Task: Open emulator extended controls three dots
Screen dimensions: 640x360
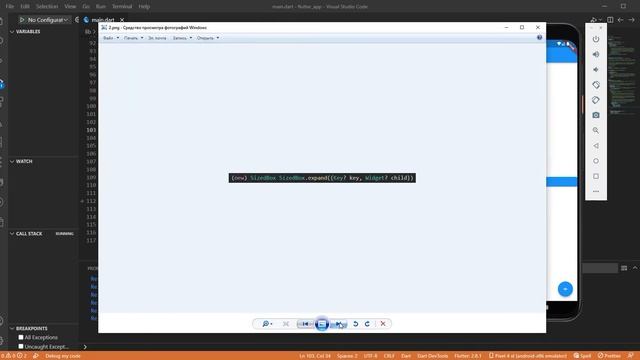Action: pos(596,191)
